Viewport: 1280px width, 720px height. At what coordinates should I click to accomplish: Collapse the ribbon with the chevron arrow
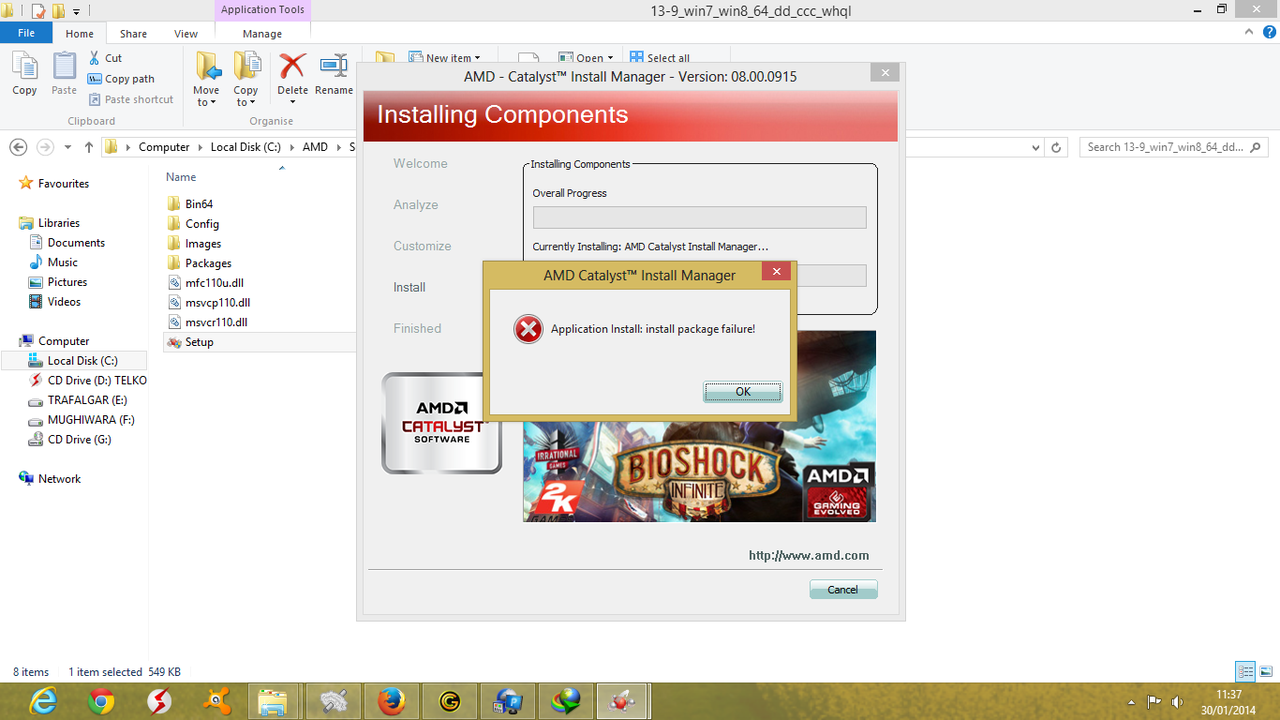point(1247,33)
